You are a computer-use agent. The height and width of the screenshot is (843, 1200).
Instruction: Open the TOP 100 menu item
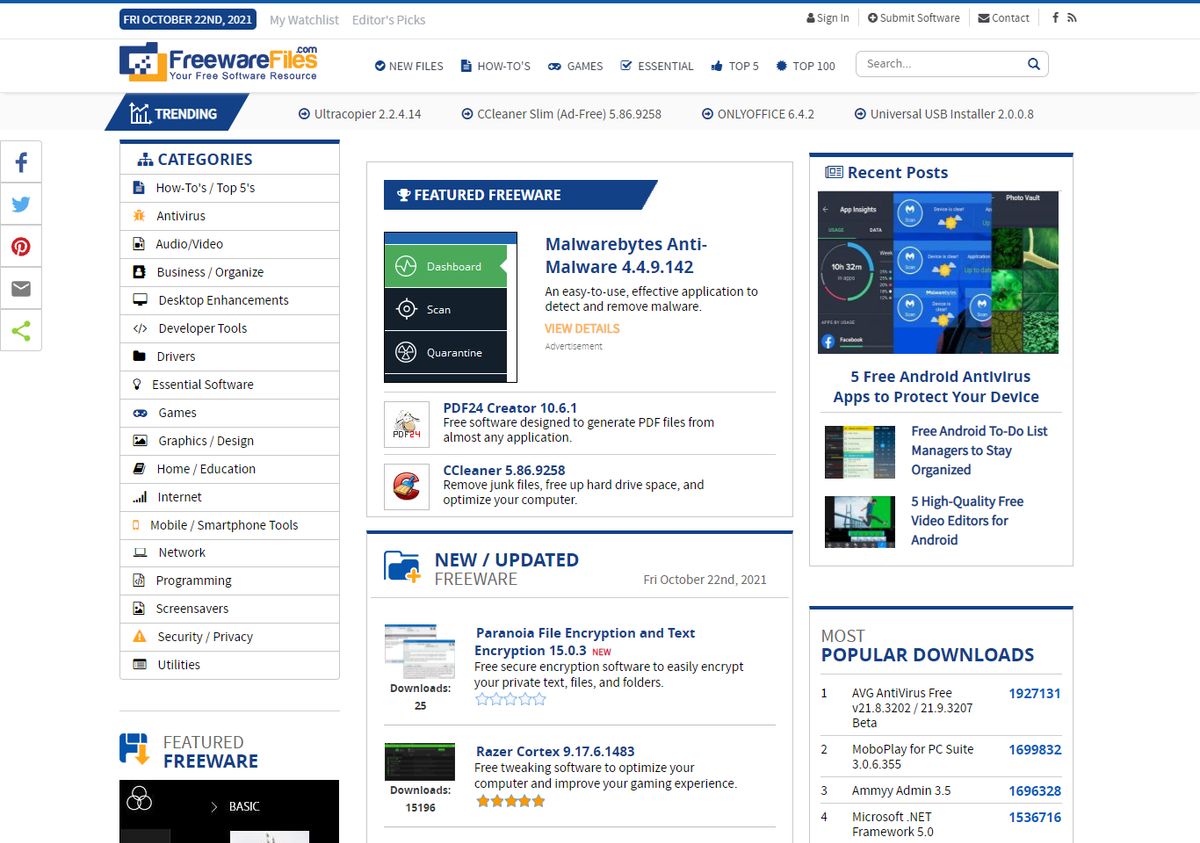click(805, 66)
